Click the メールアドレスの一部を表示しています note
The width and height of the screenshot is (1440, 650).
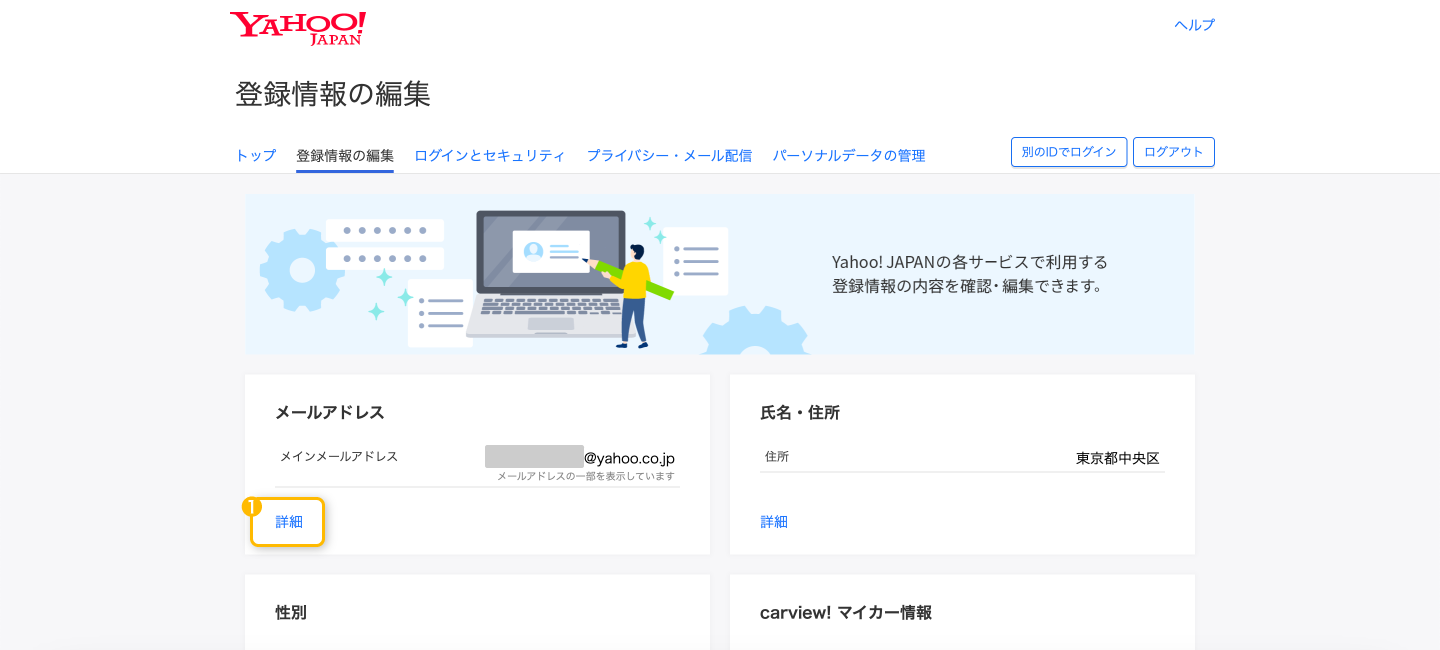click(x=586, y=476)
